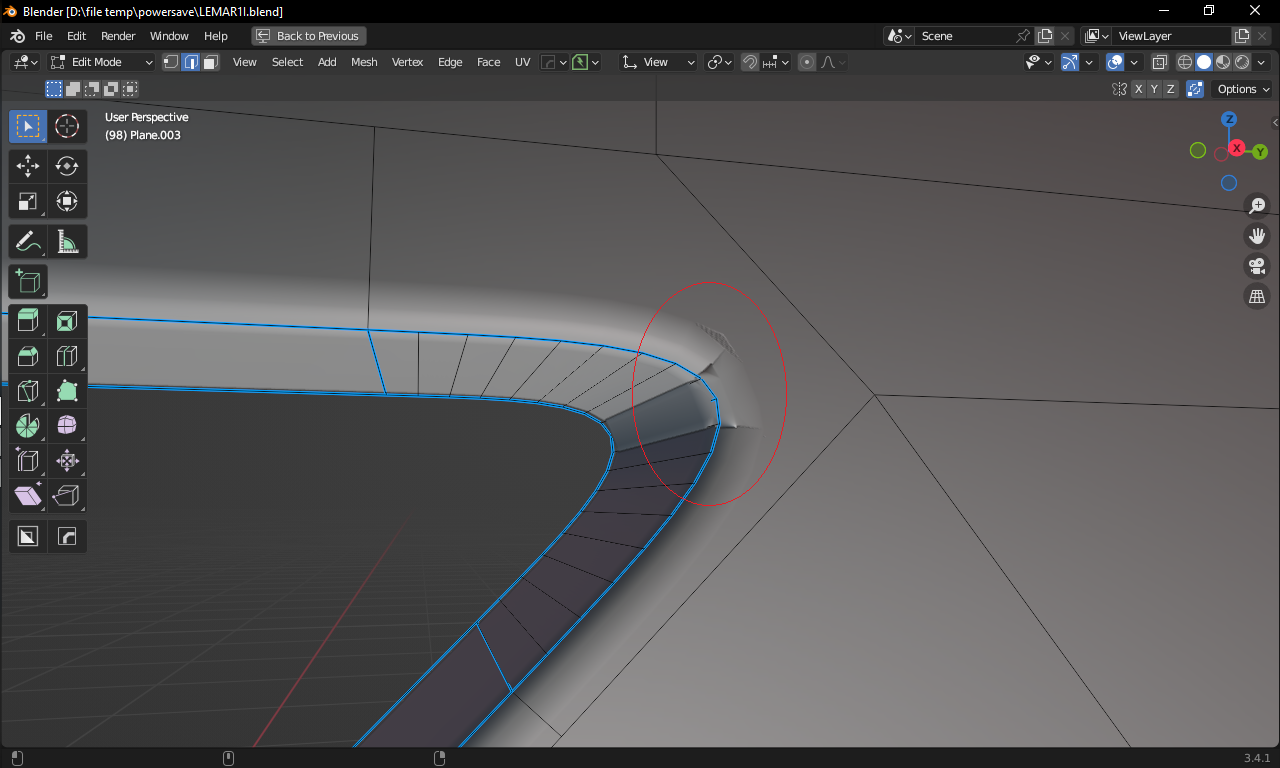Click the pan view hand icon
1280x768 pixels.
point(1257,236)
